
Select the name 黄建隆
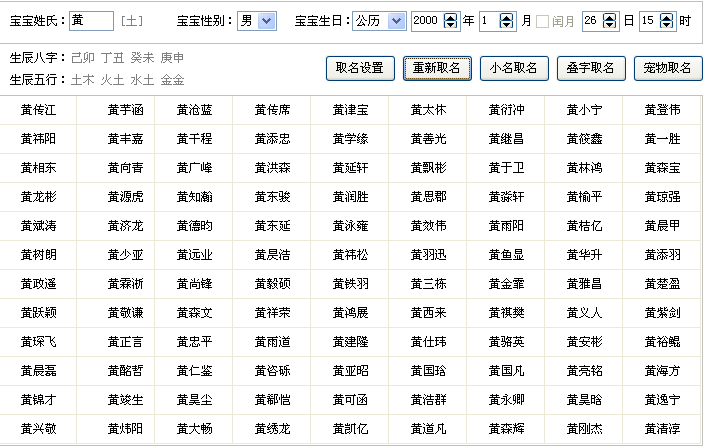click(x=350, y=342)
